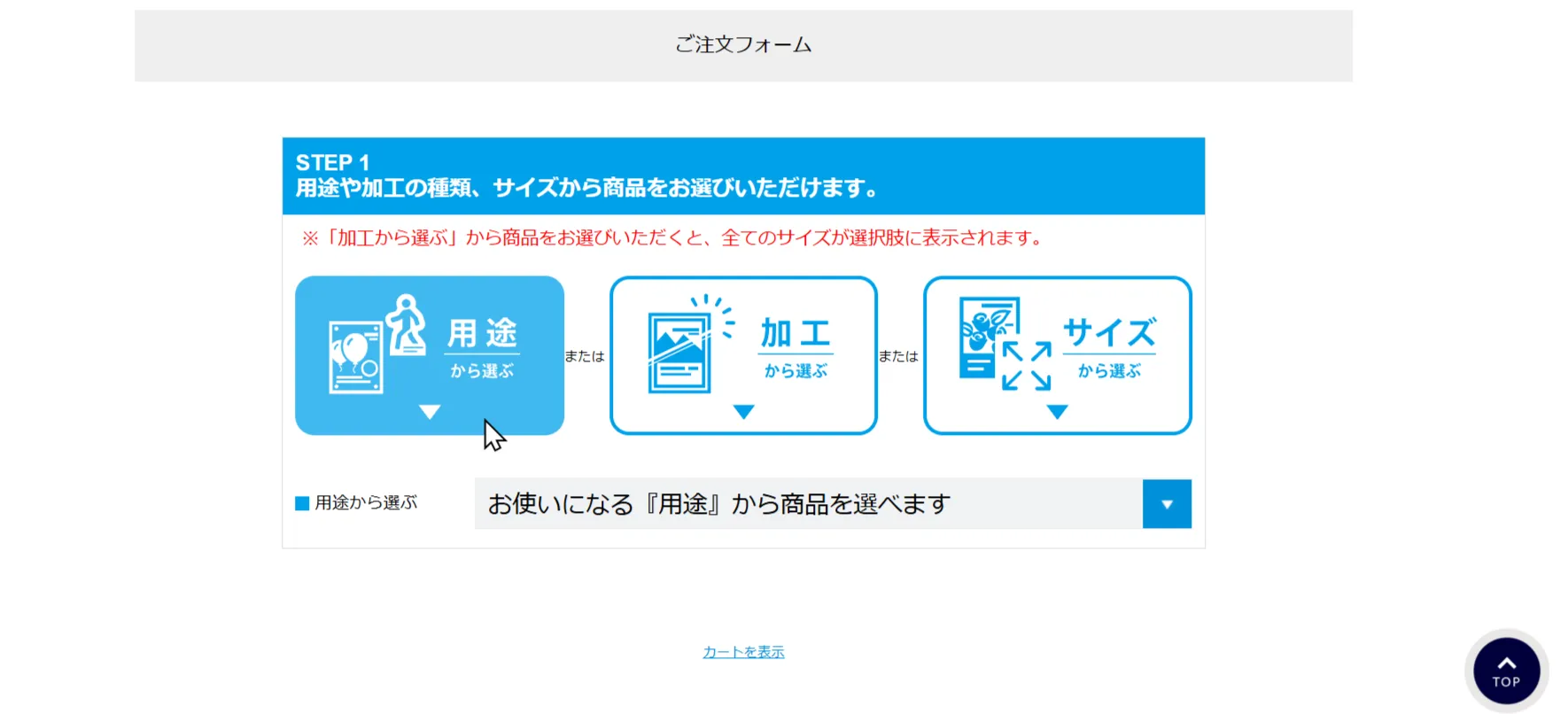The width and height of the screenshot is (1568, 714).
Task: Click the framed picture icon in 加工 card
Action: (x=691, y=344)
